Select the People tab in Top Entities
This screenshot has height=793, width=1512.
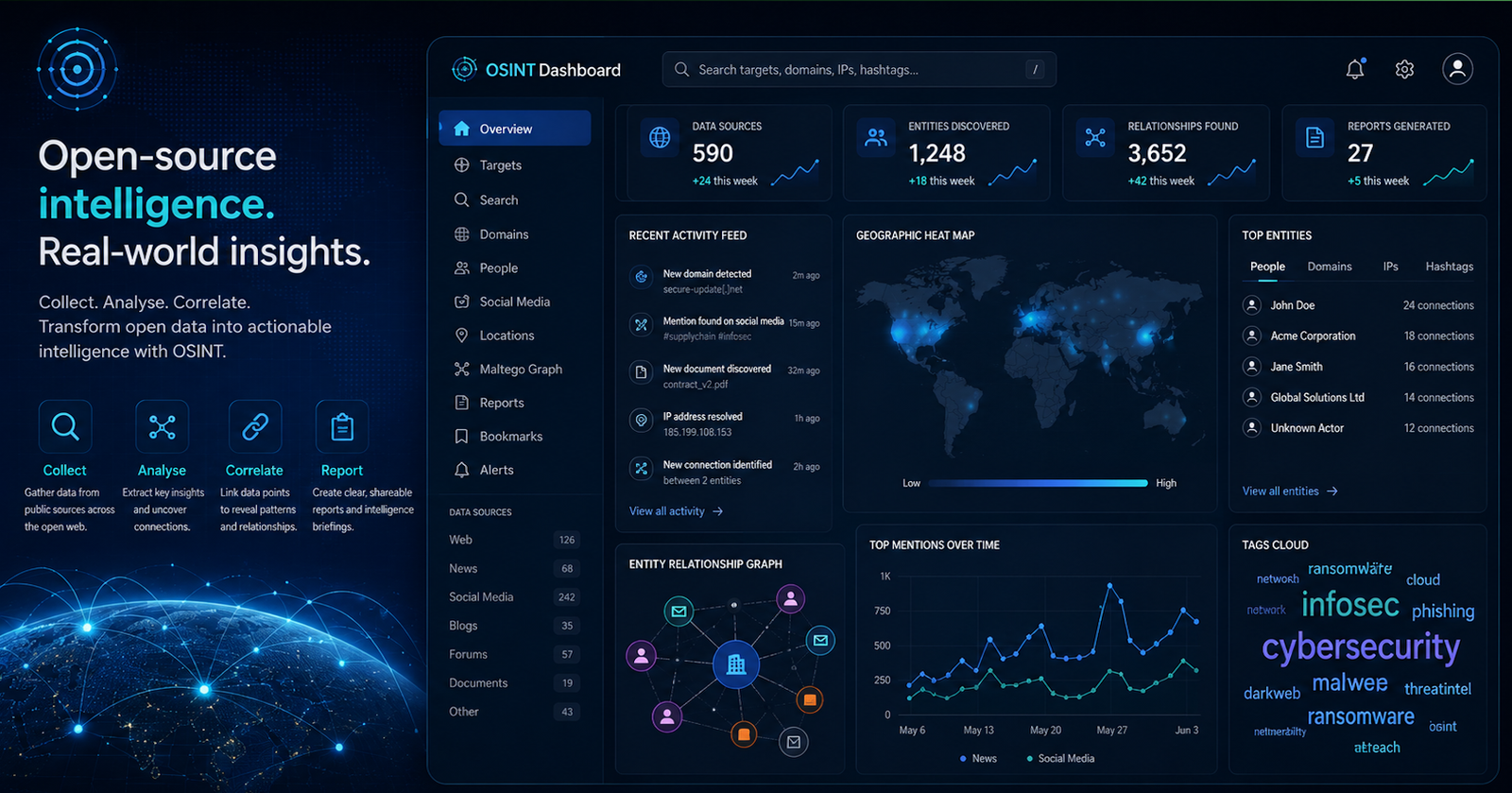point(1267,267)
